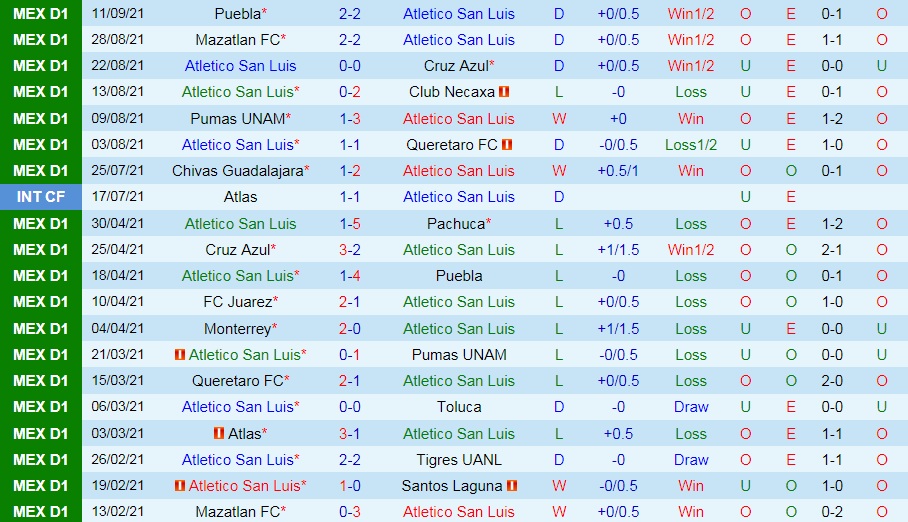Click the 1-3 score of Pumas UNAM match
The height and width of the screenshot is (522, 908).
[350, 119]
